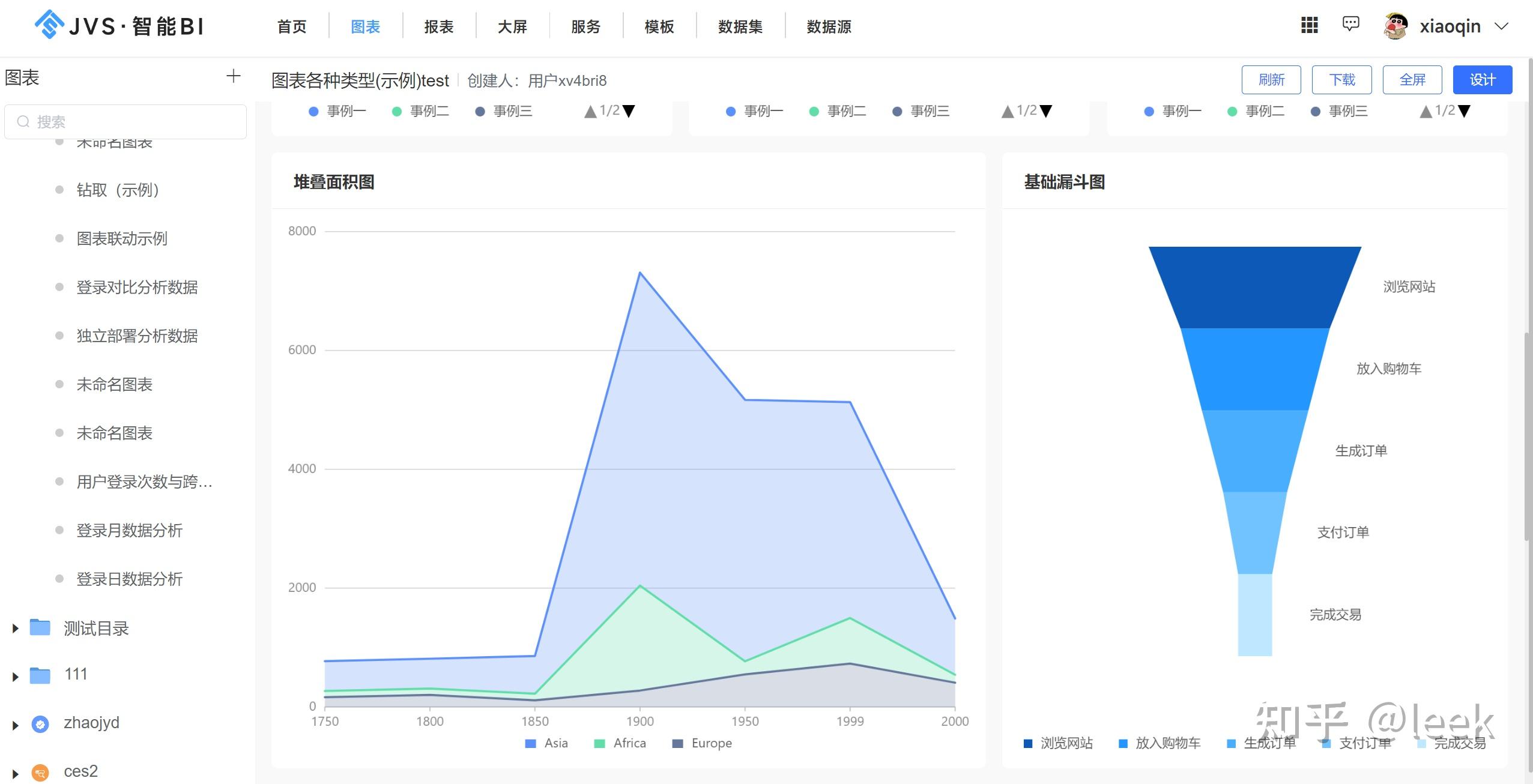Image resolution: width=1533 pixels, height=784 pixels.
Task: Click the 111 folder icon
Action: click(40, 675)
